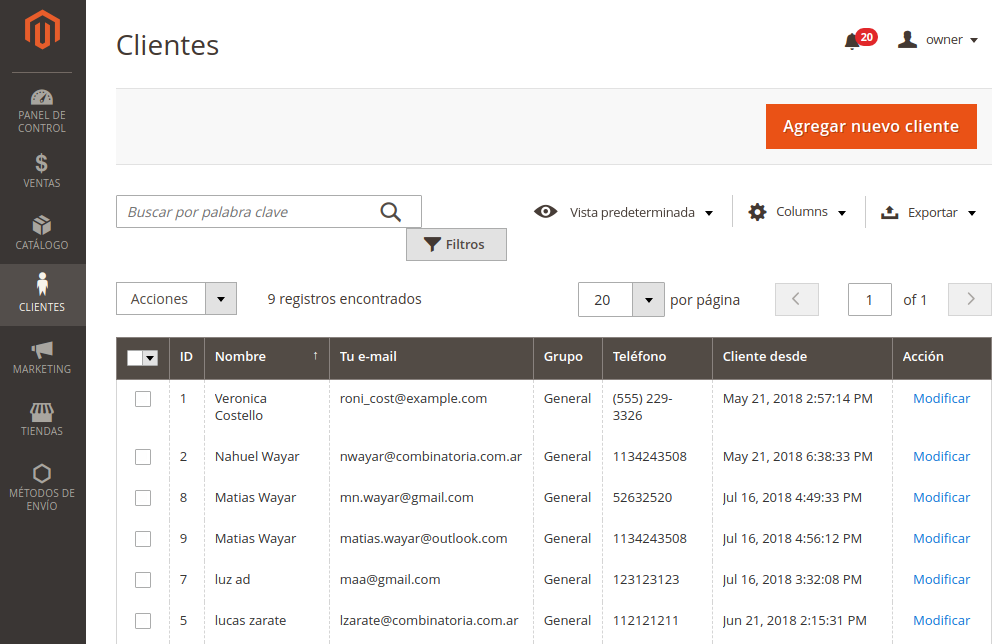Click Modificar for luz ad
The image size is (997, 644).
click(941, 580)
